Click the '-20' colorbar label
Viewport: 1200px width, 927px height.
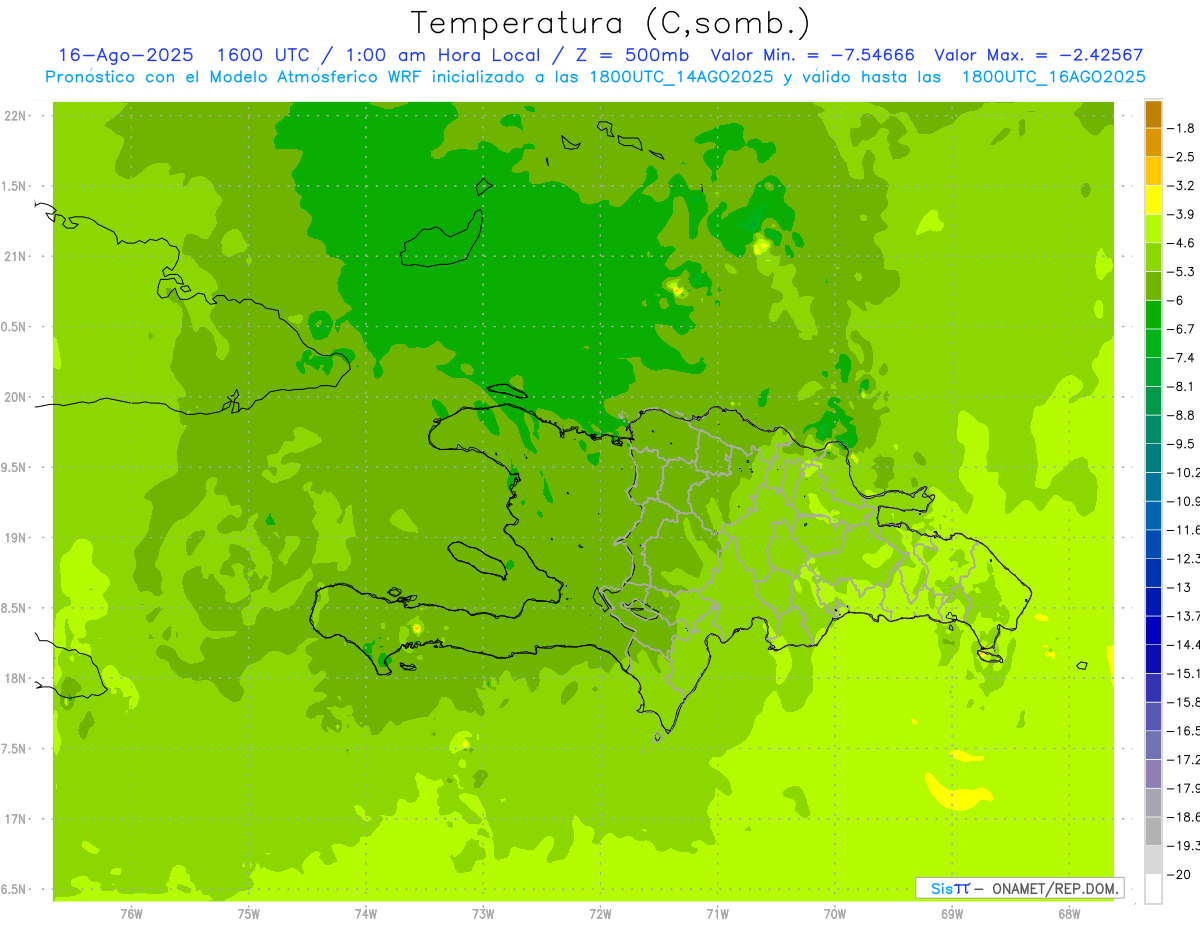(1179, 874)
